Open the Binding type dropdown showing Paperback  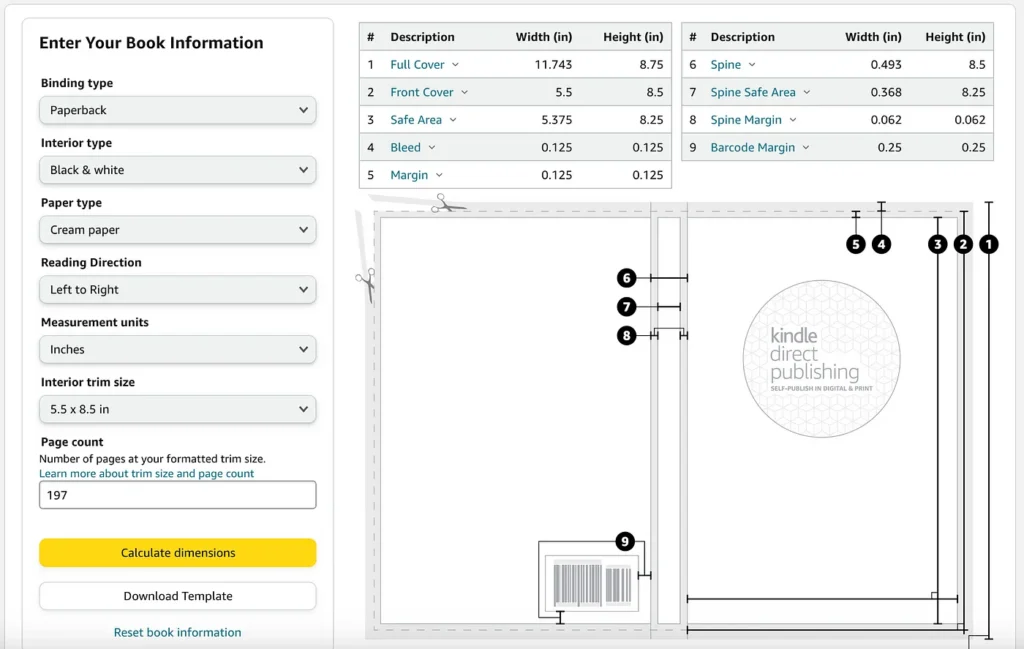(x=178, y=110)
